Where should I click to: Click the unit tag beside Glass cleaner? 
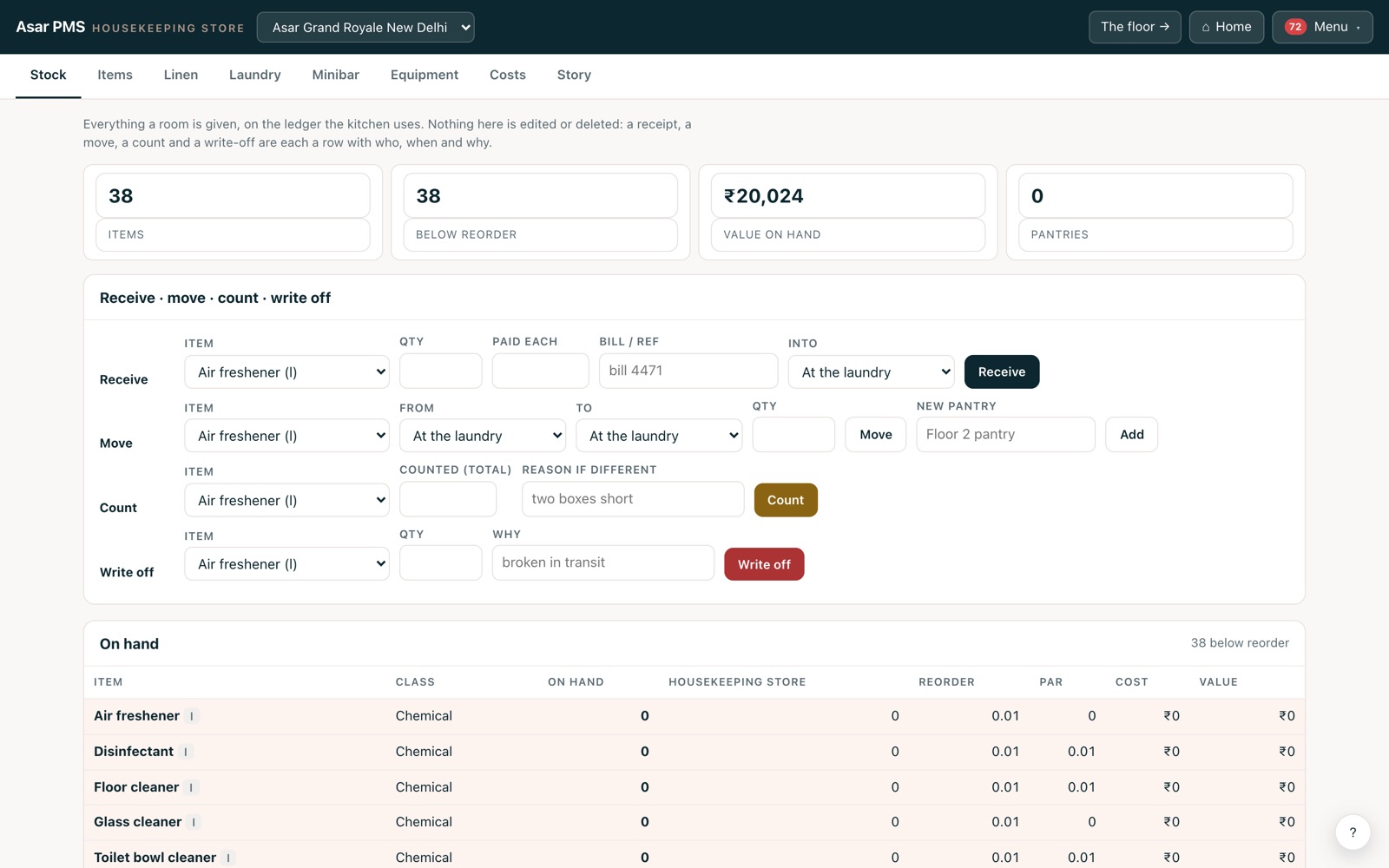pos(194,822)
